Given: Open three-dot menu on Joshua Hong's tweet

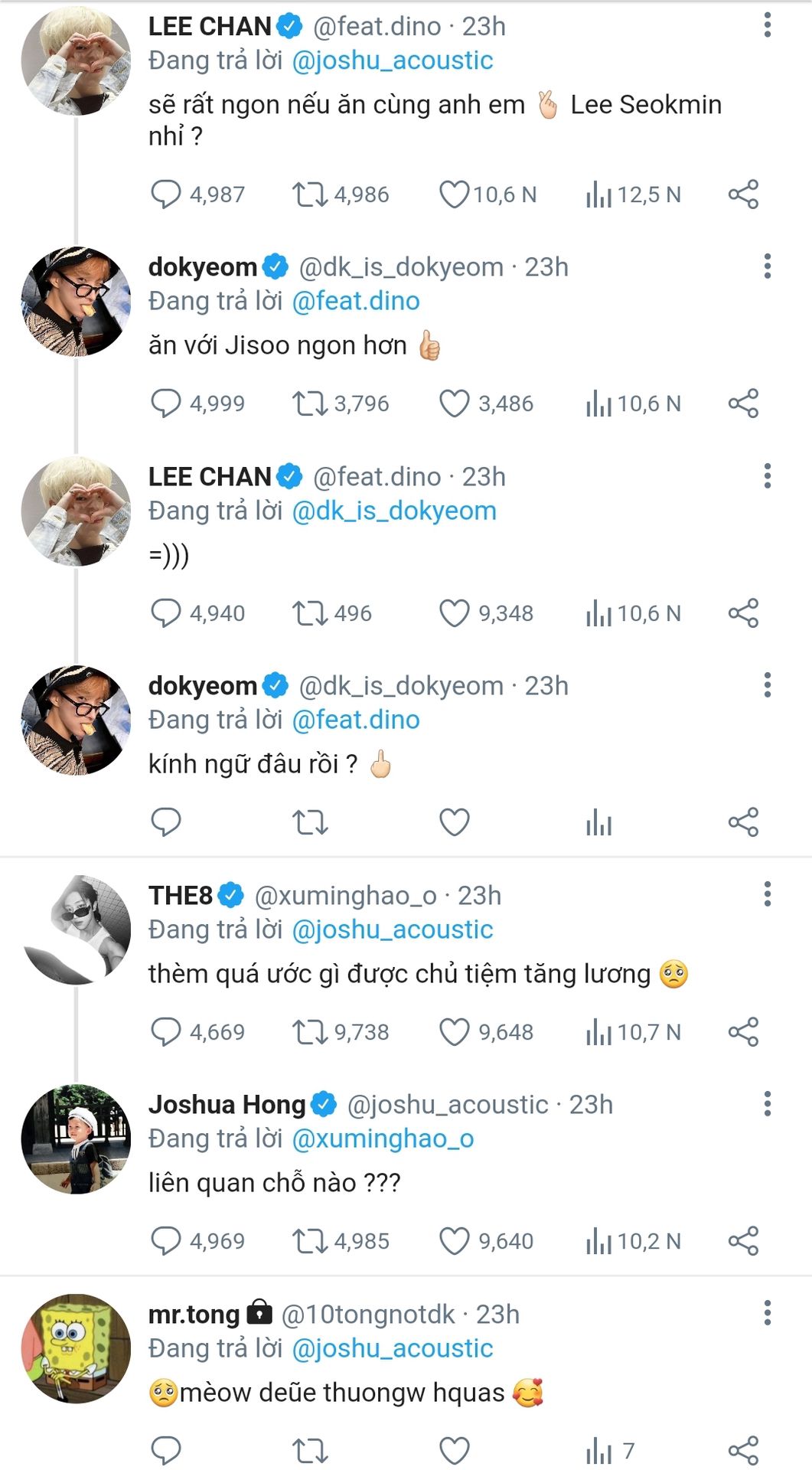Looking at the screenshot, I should [767, 1104].
